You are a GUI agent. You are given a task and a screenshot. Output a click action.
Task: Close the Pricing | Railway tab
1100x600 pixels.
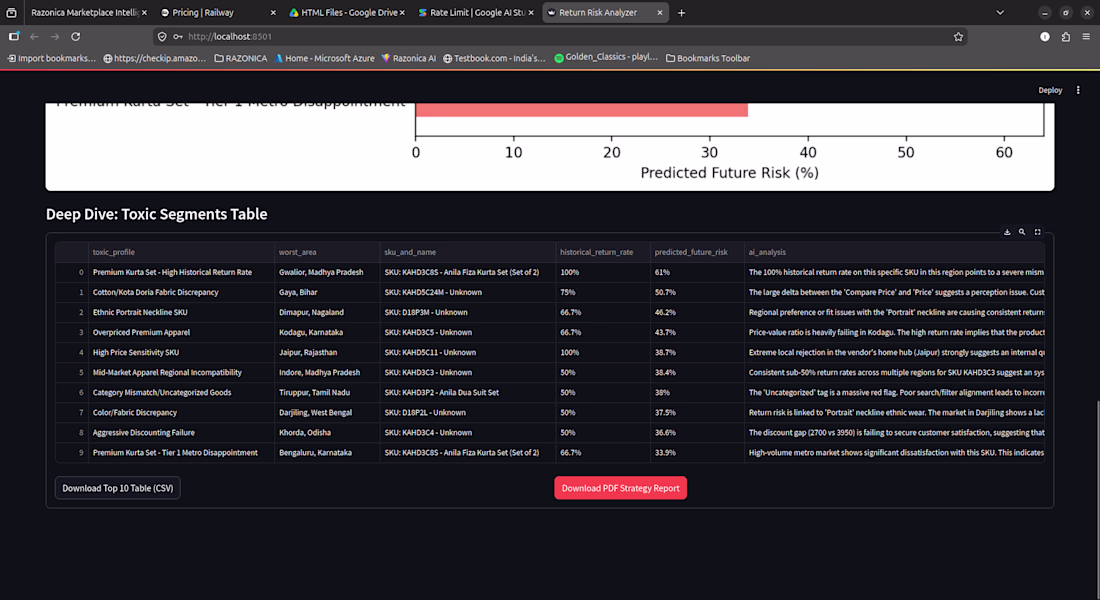click(273, 13)
